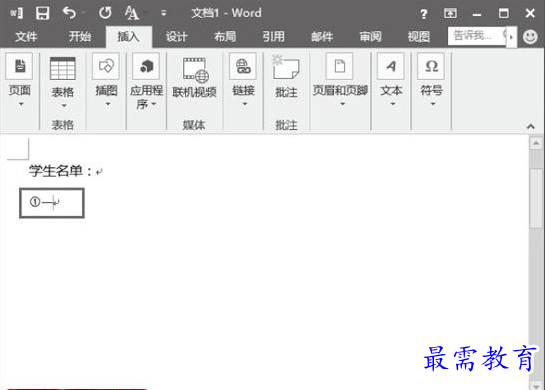Insert a 批注 comment
The width and height of the screenshot is (545, 390).
tap(286, 76)
